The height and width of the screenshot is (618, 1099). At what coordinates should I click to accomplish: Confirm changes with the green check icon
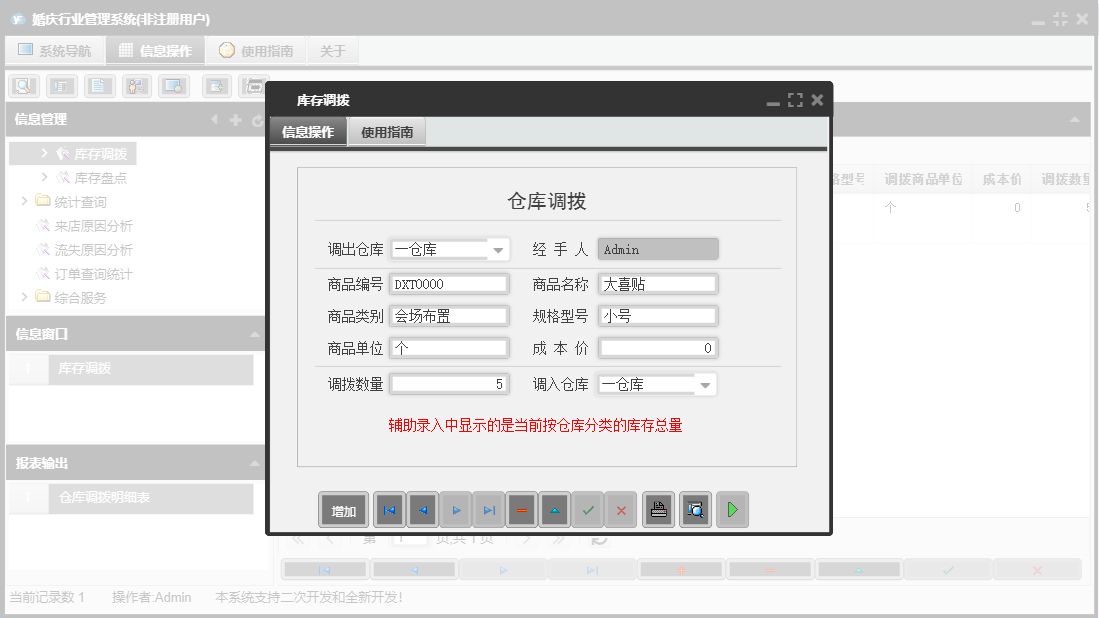[x=588, y=509]
